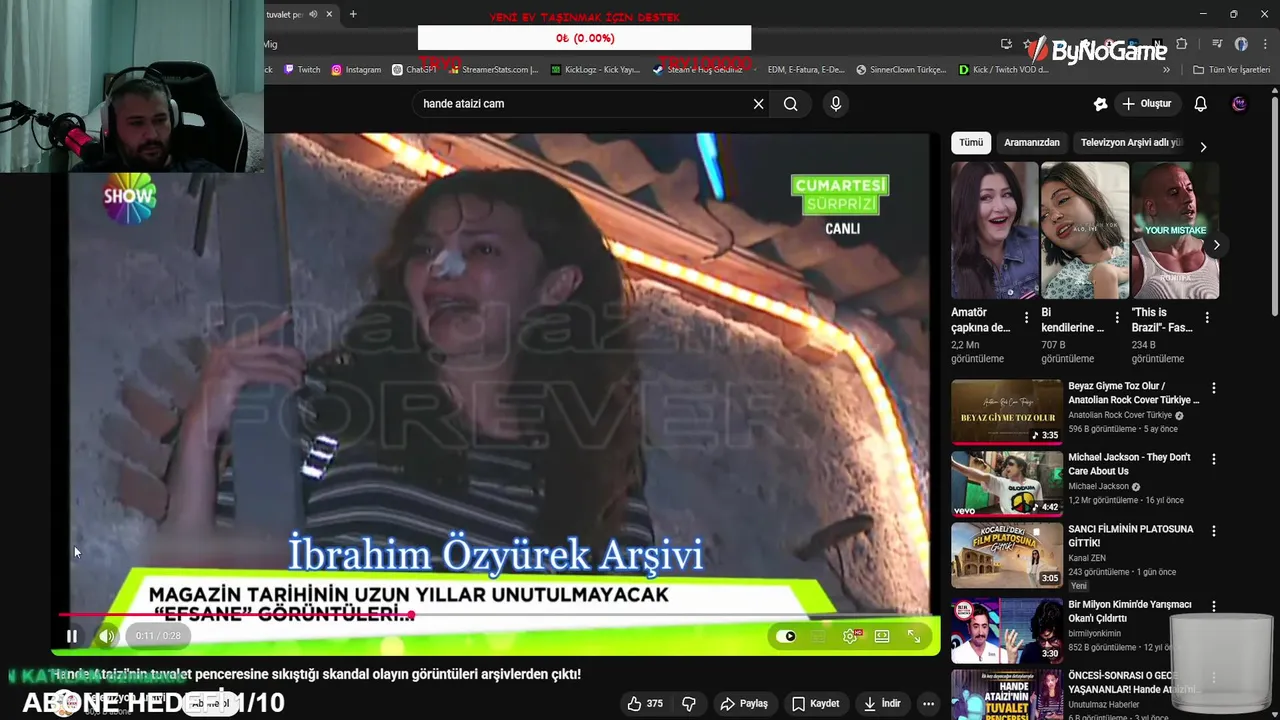Open ÖNCESİ-SONRASI Hande Ataizi thumbnail
The height and width of the screenshot is (720, 1280).
[x=1007, y=695]
